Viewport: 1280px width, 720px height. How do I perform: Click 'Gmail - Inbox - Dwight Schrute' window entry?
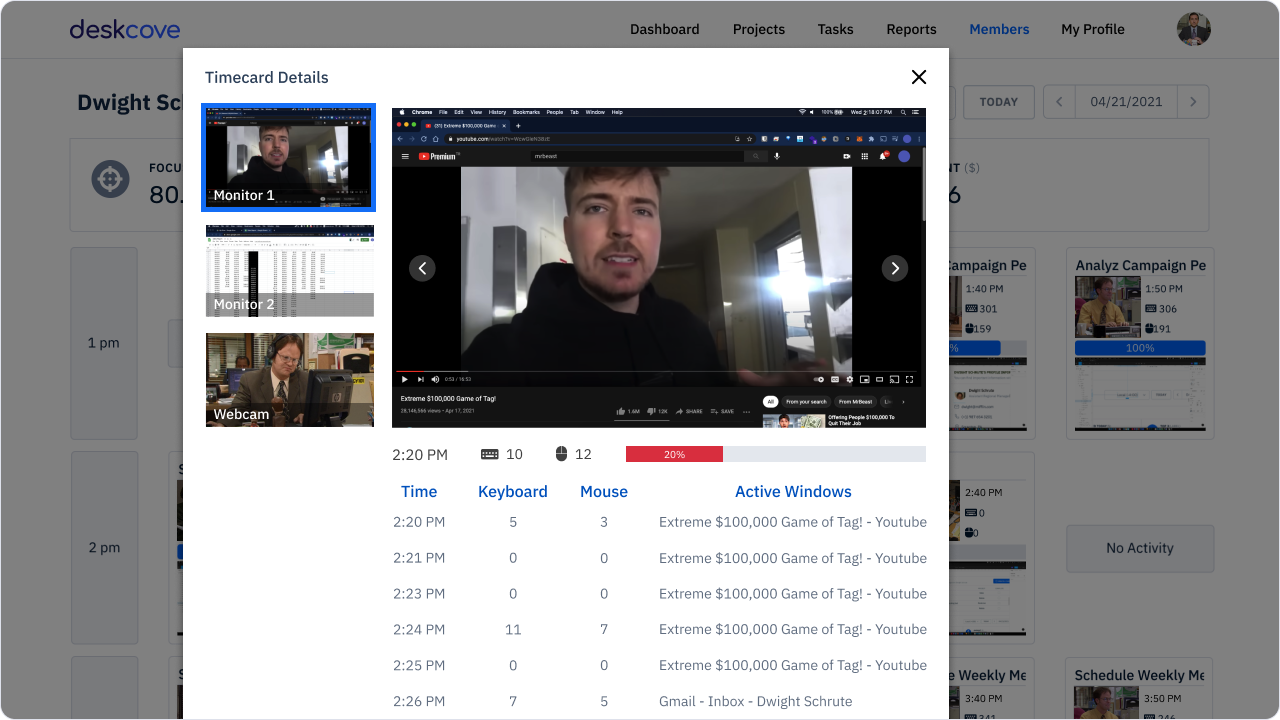756,701
